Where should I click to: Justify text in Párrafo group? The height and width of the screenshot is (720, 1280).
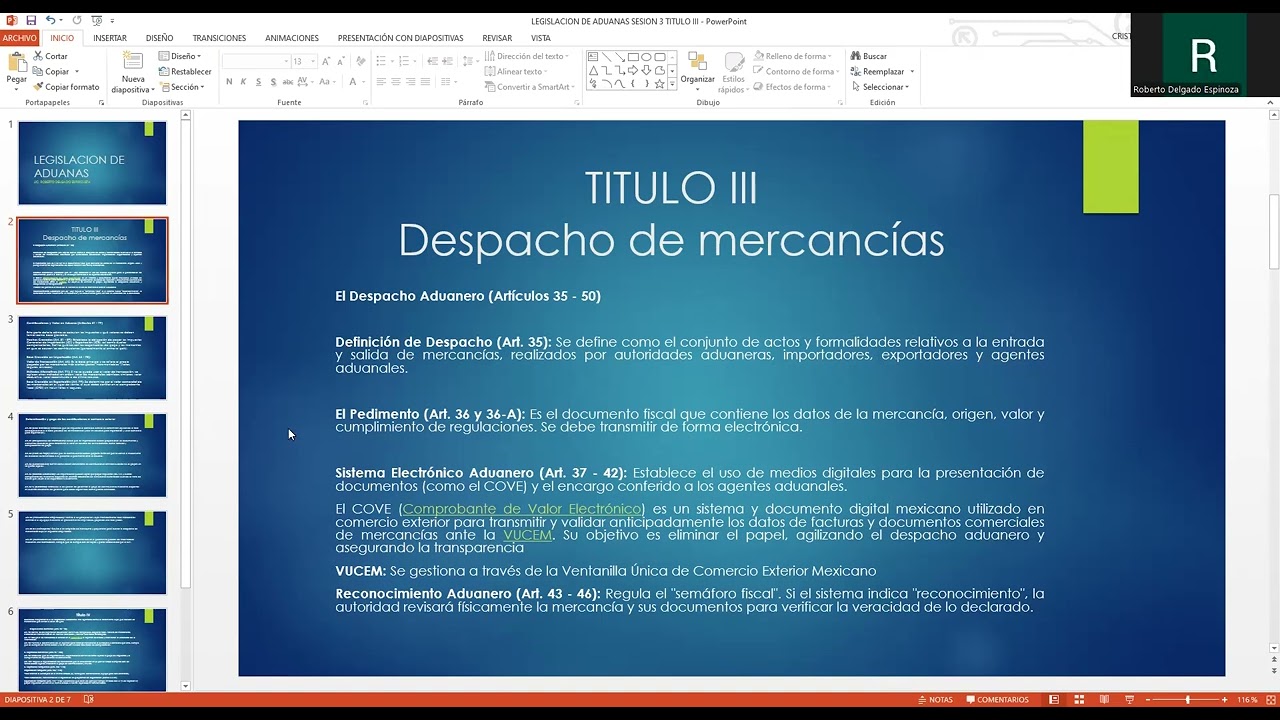[x=425, y=81]
